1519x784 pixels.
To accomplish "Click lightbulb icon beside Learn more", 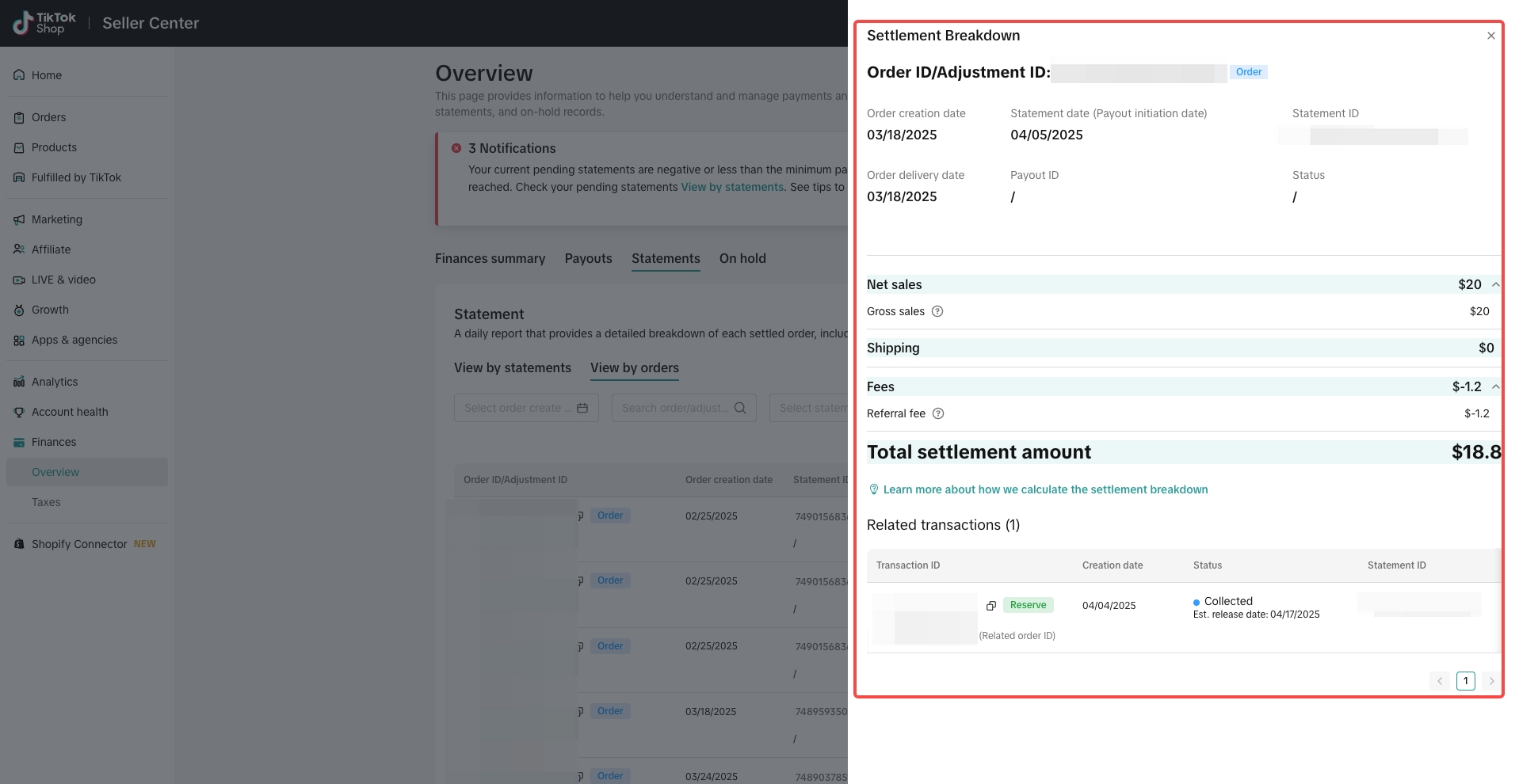I will pos(874,489).
